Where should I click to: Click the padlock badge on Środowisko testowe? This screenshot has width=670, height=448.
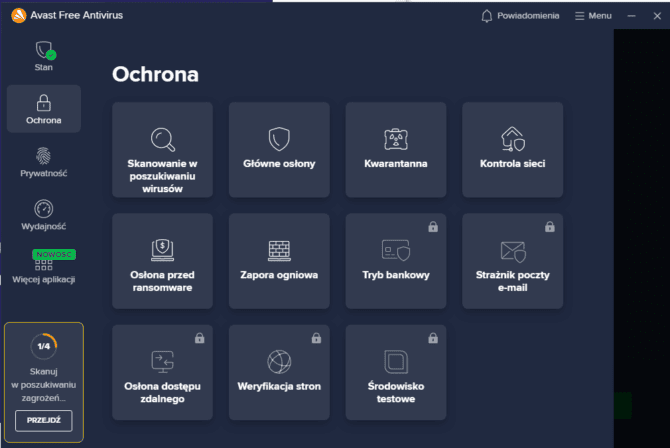[433, 338]
